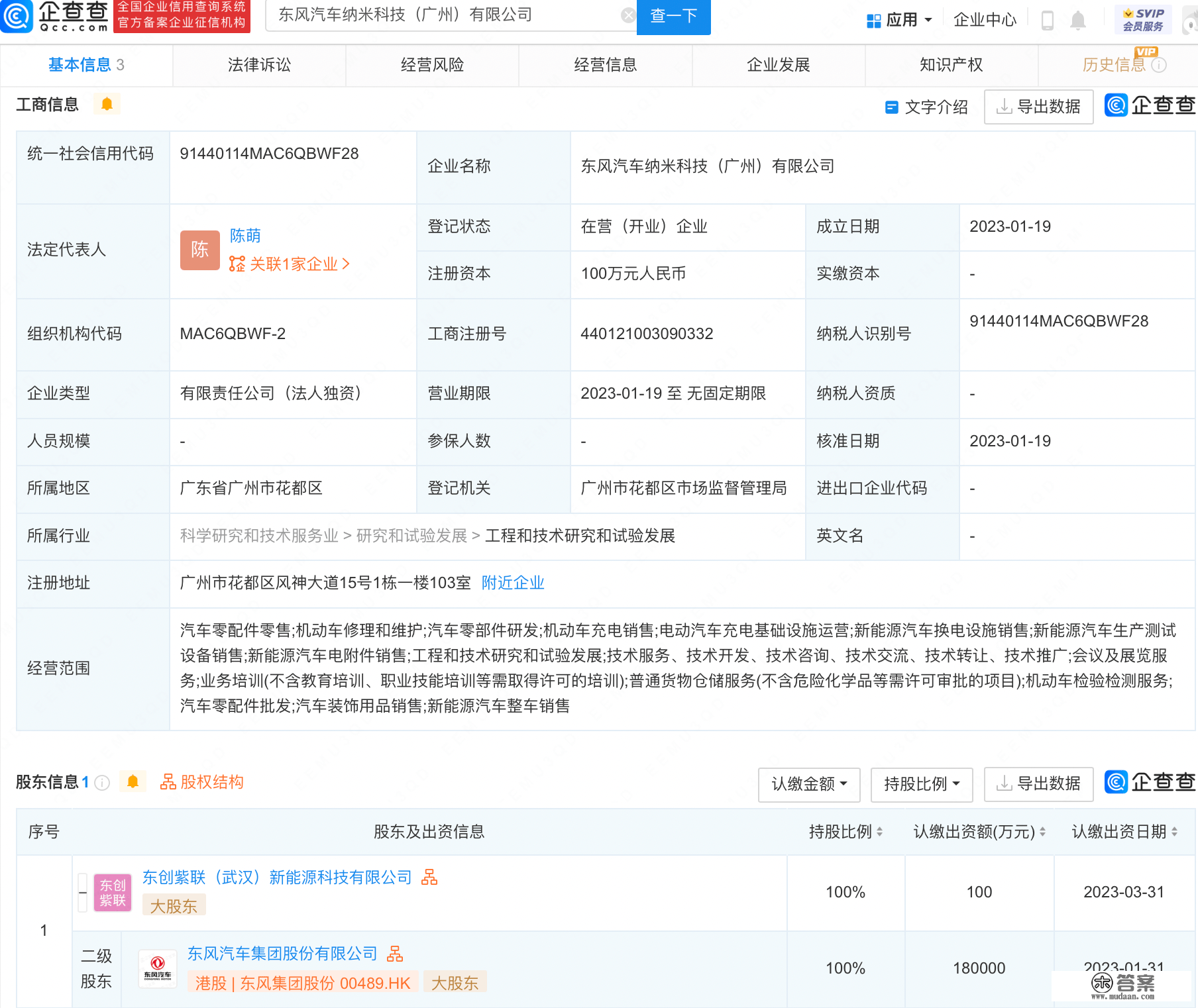Open 东创紫联(武汉)新能源科技有限公司 link
Image resolution: width=1198 pixels, height=1008 pixels.
[277, 878]
